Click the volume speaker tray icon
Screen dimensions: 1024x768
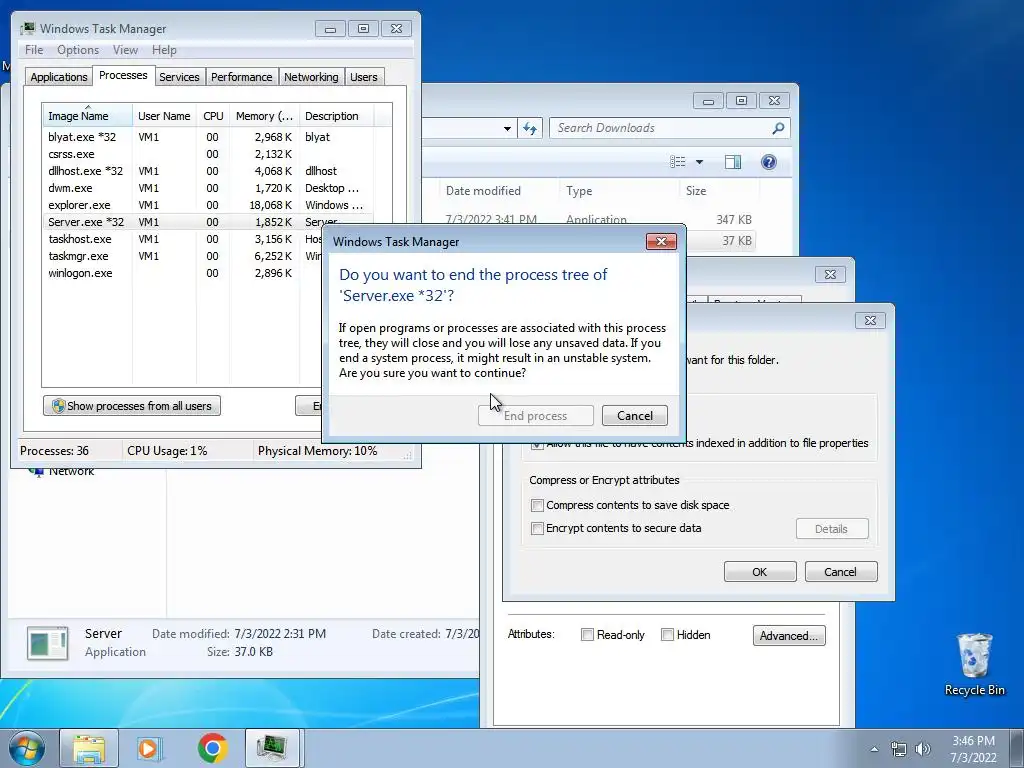pyautogui.click(x=922, y=749)
